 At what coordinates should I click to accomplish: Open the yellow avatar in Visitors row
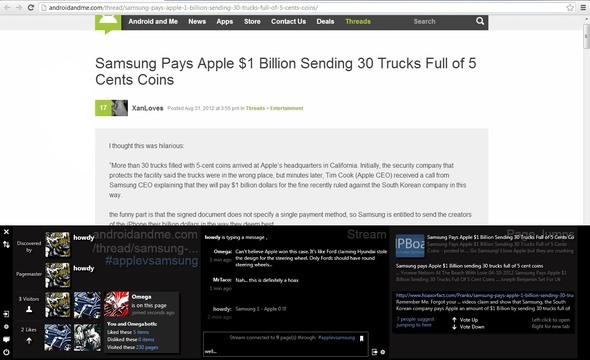(58, 305)
